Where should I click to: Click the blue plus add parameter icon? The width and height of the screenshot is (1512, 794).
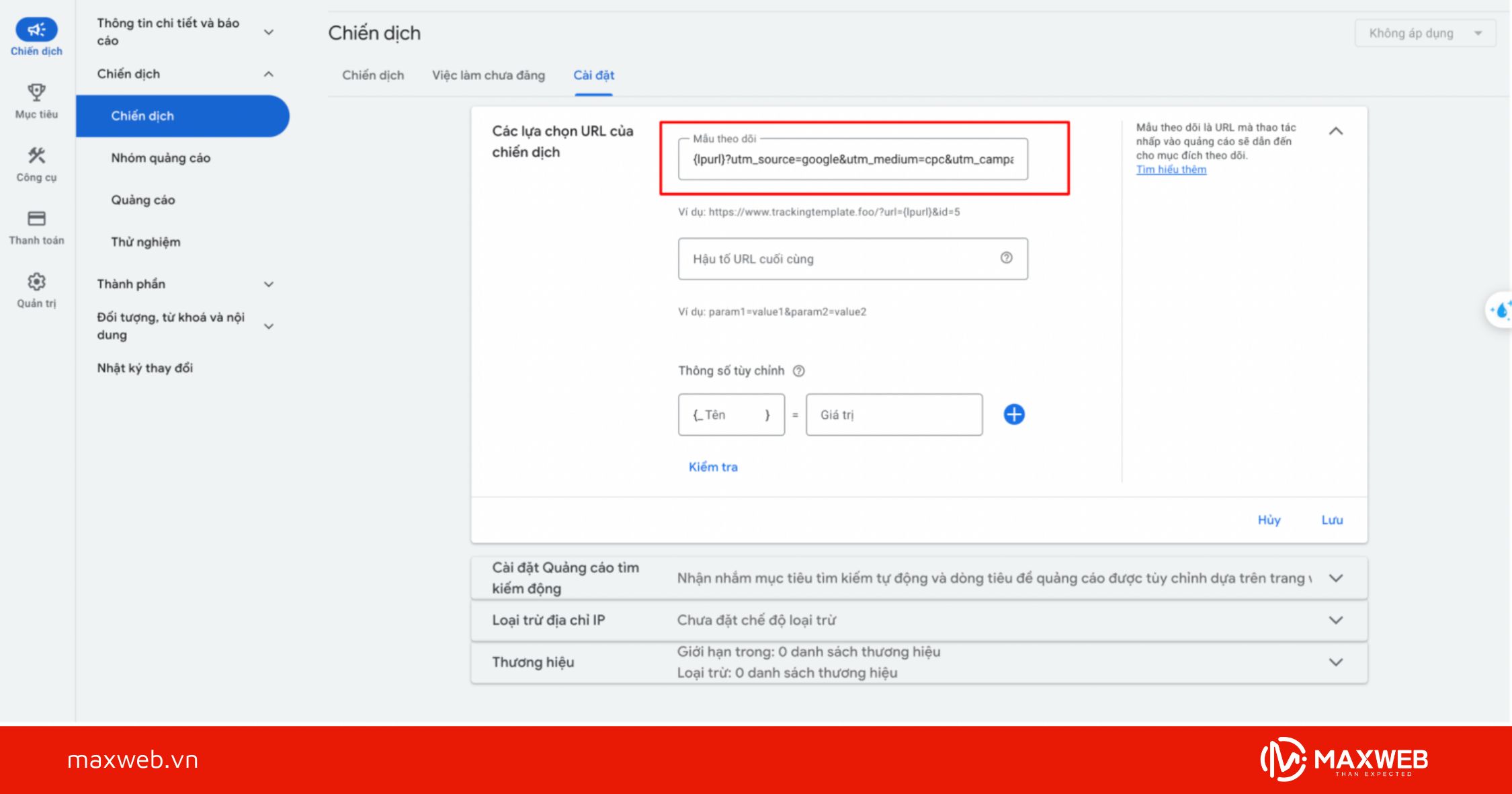1014,414
